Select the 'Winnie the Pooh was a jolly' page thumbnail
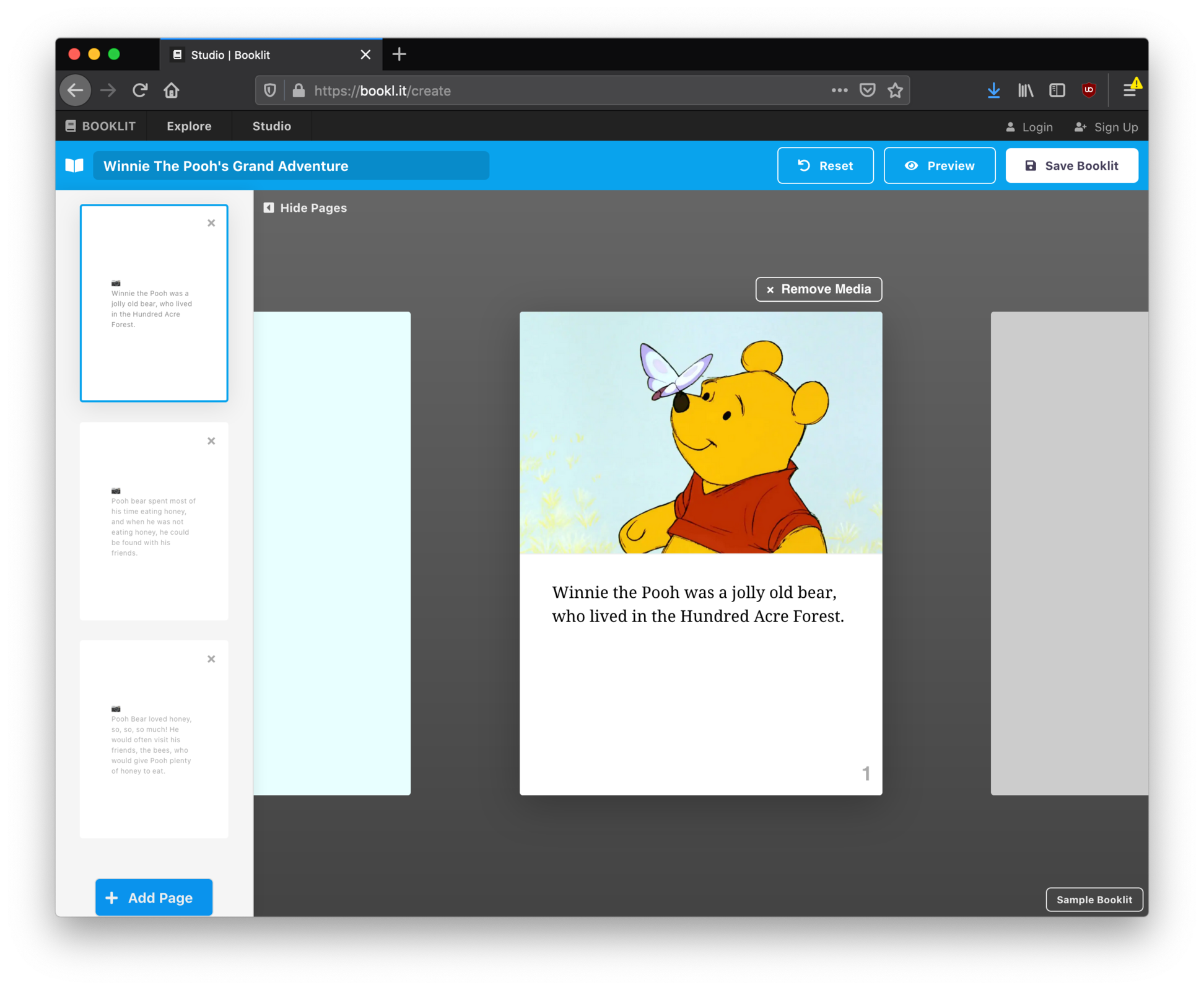The height and width of the screenshot is (990, 1204). point(154,303)
